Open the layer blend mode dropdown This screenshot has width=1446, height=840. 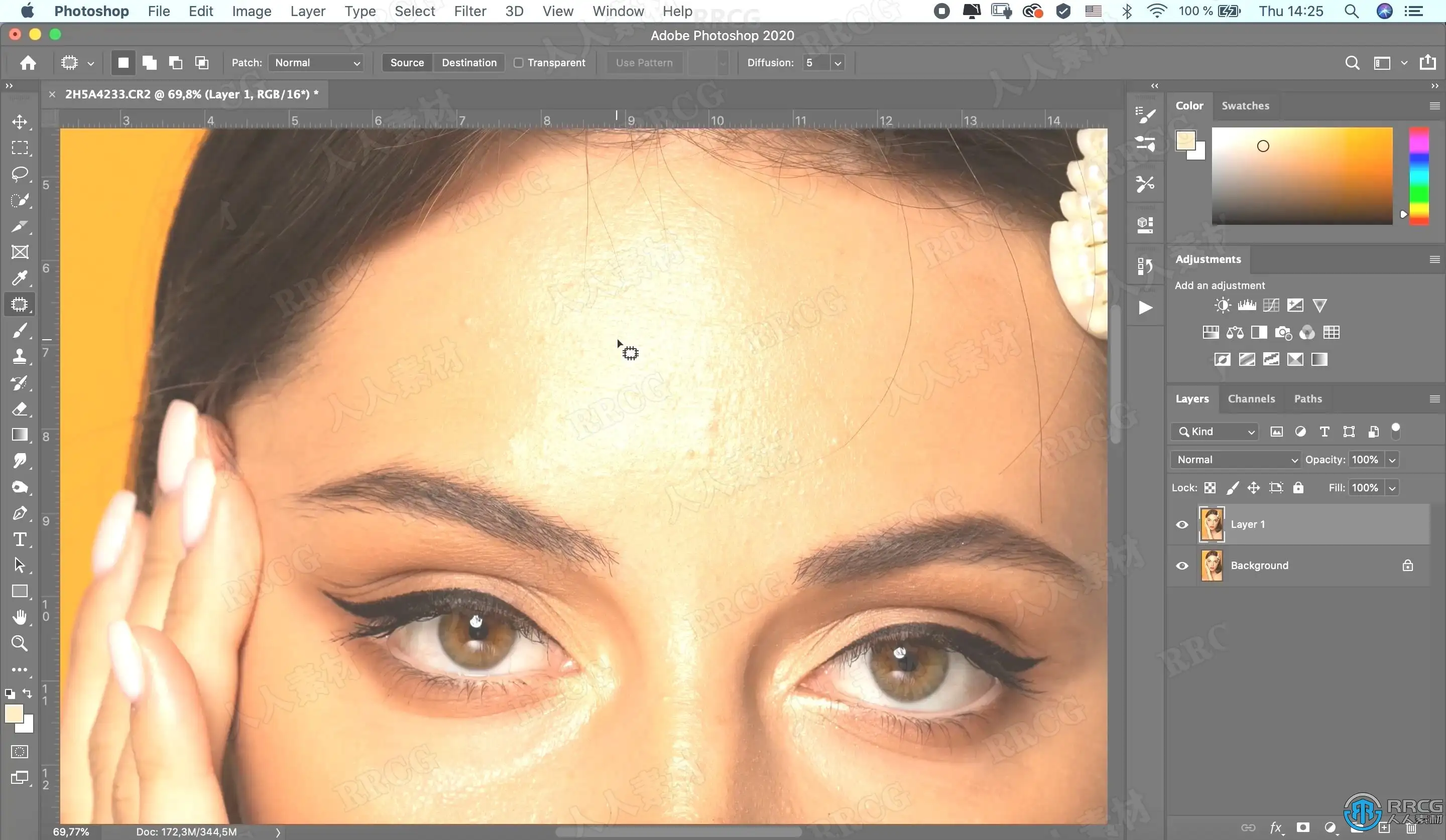click(1235, 459)
